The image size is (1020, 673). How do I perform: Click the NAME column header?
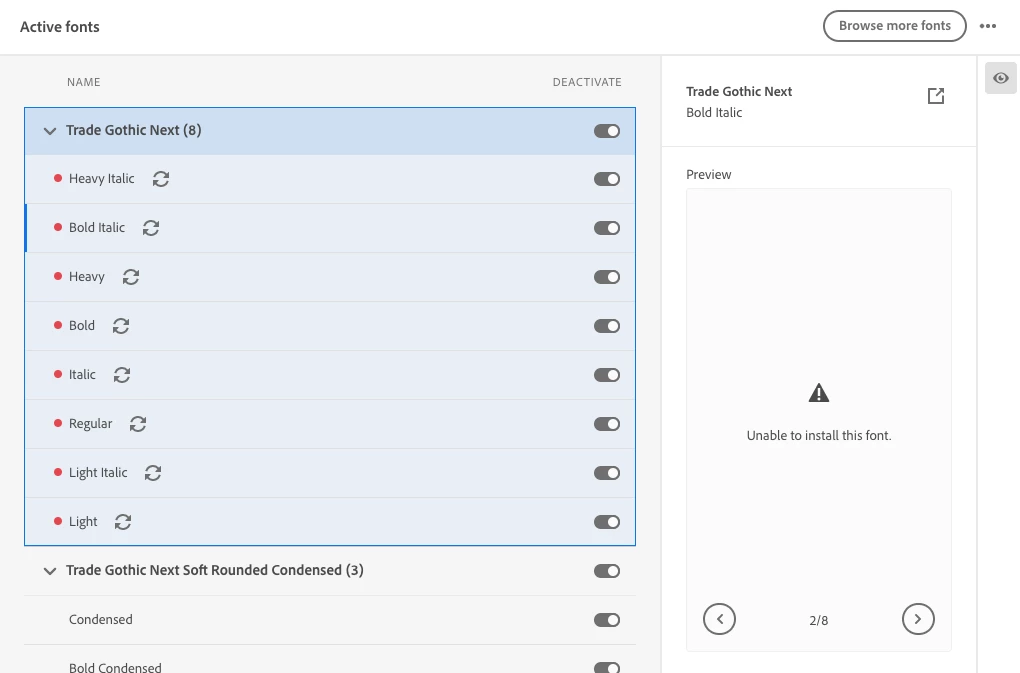point(83,82)
